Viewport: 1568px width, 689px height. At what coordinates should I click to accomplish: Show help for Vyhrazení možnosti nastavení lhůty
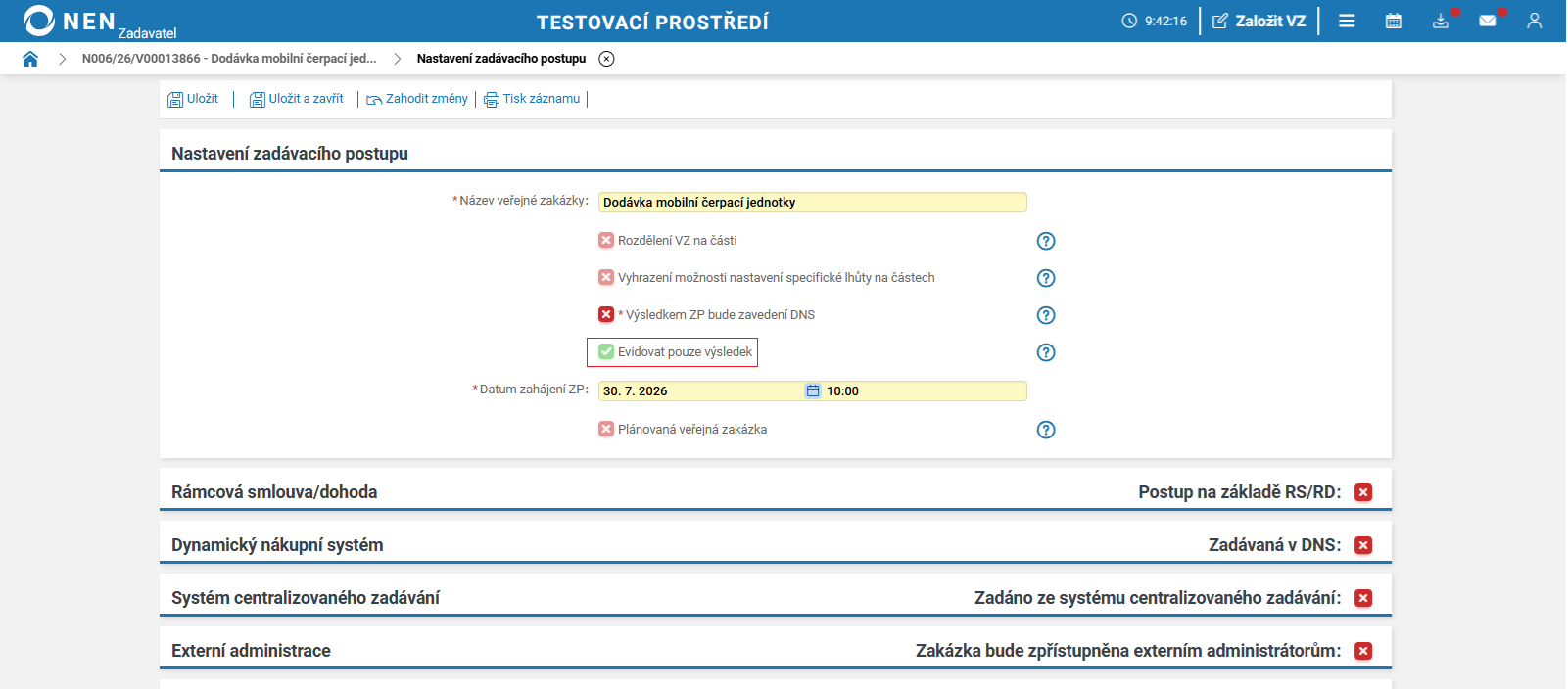click(1046, 278)
